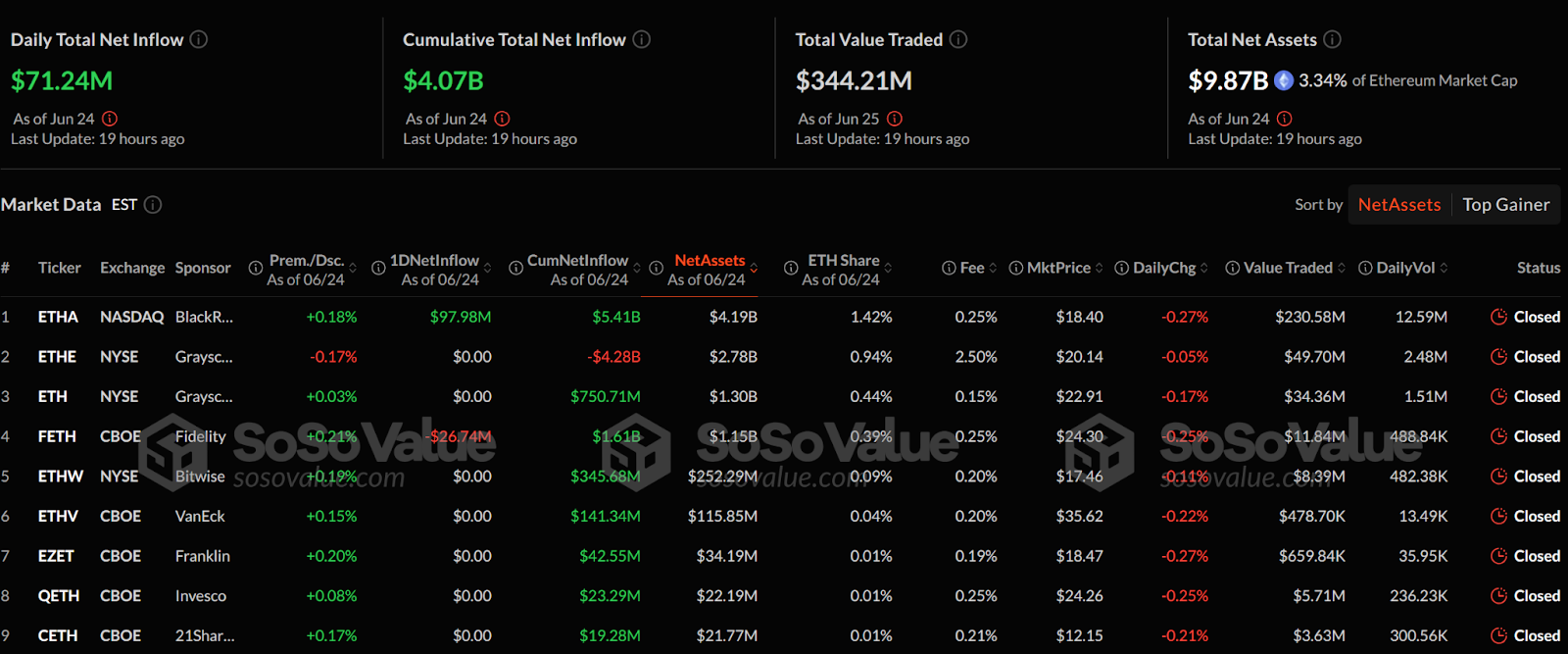Click Invesco sponsor name
This screenshot has height=654, width=1568.
(201, 596)
